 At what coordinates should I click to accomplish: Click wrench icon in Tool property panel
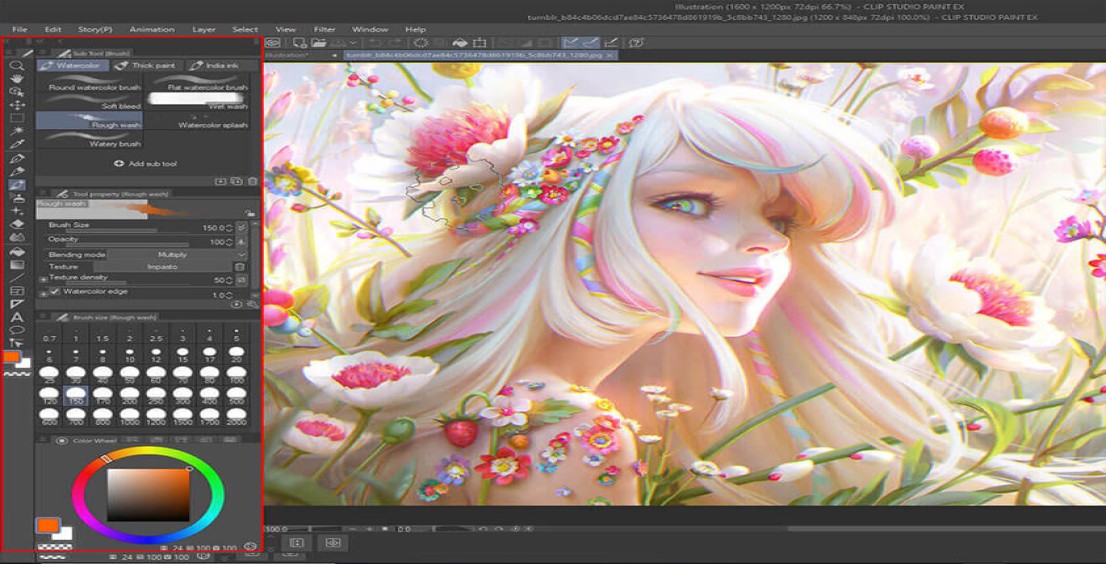253,304
